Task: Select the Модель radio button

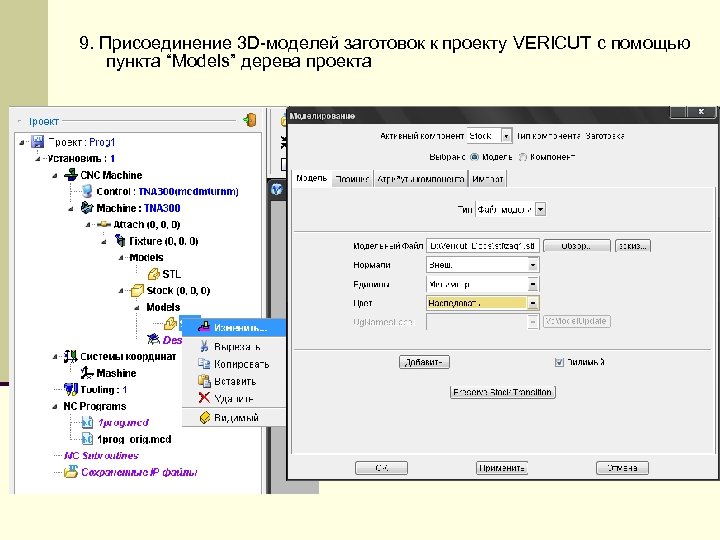Action: [474, 157]
